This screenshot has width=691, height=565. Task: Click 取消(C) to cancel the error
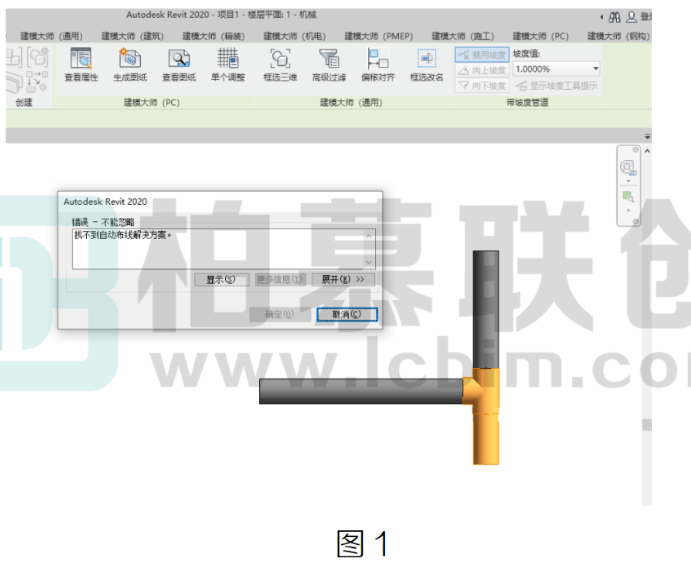(347, 314)
